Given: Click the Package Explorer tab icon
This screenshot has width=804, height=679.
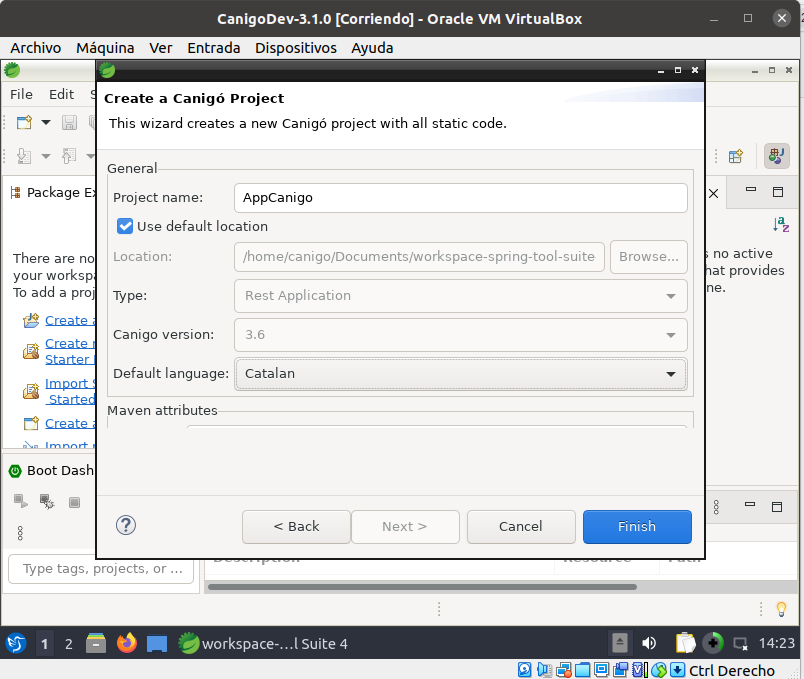Looking at the screenshot, I should [16, 192].
